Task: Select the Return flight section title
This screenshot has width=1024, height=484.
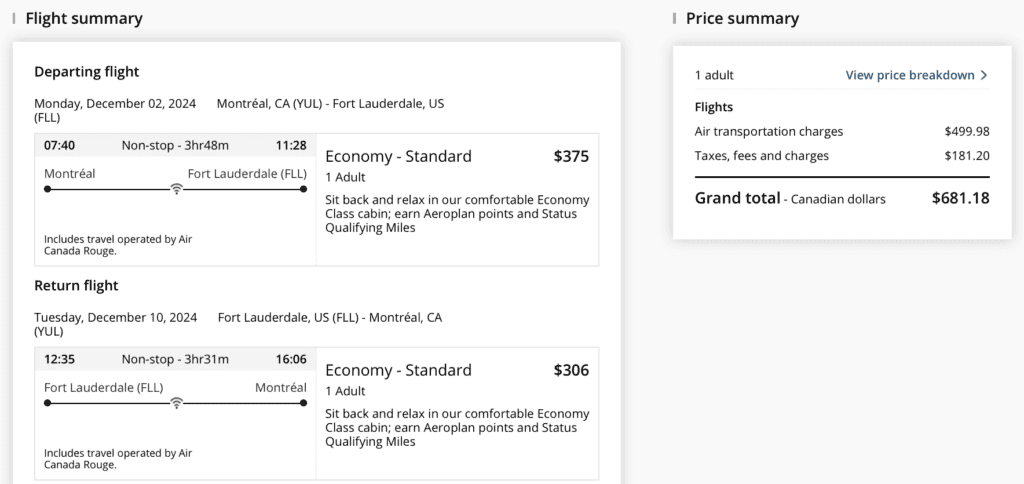Action: click(76, 286)
